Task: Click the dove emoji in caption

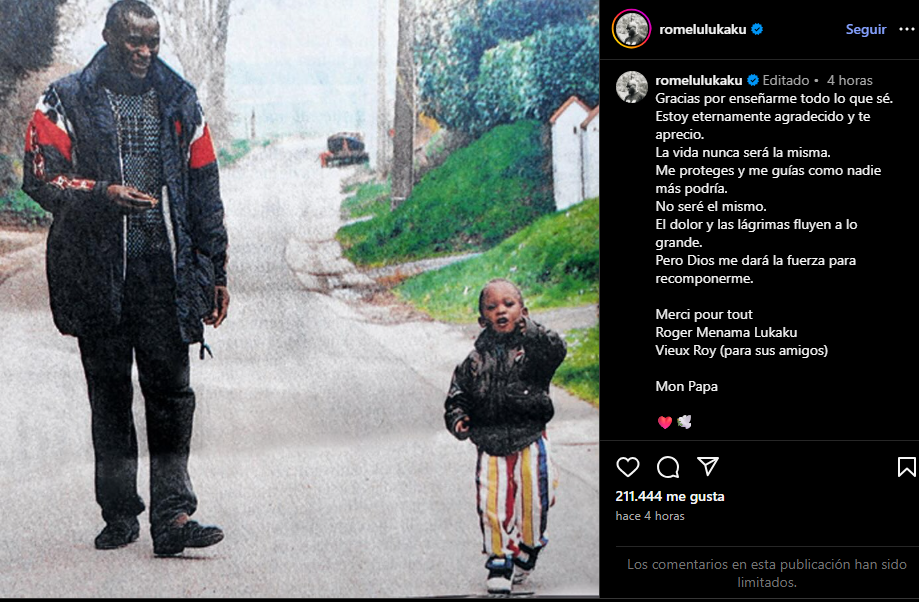Action: pyautogui.click(x=685, y=421)
